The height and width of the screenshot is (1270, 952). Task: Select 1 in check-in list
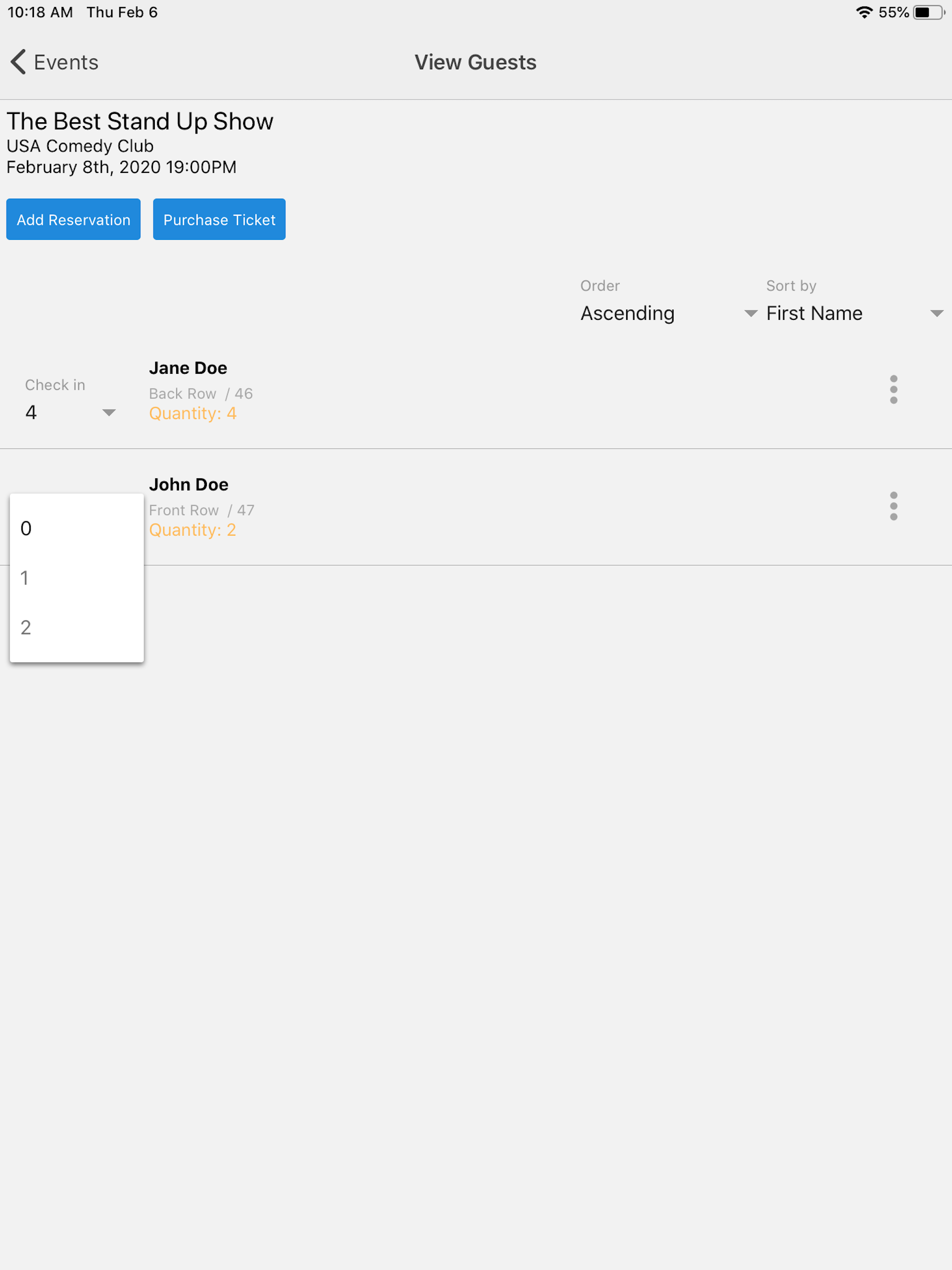pyautogui.click(x=77, y=577)
